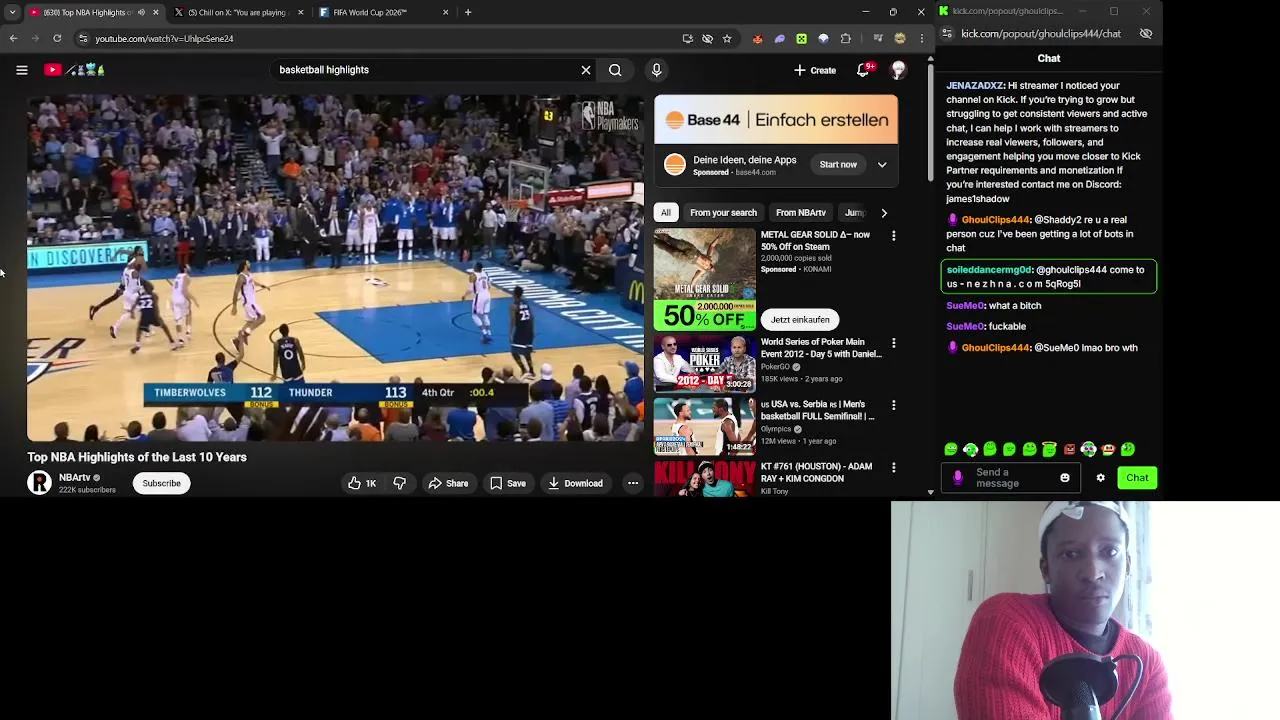Select the All filter chip
The image size is (1280, 720).
point(666,213)
